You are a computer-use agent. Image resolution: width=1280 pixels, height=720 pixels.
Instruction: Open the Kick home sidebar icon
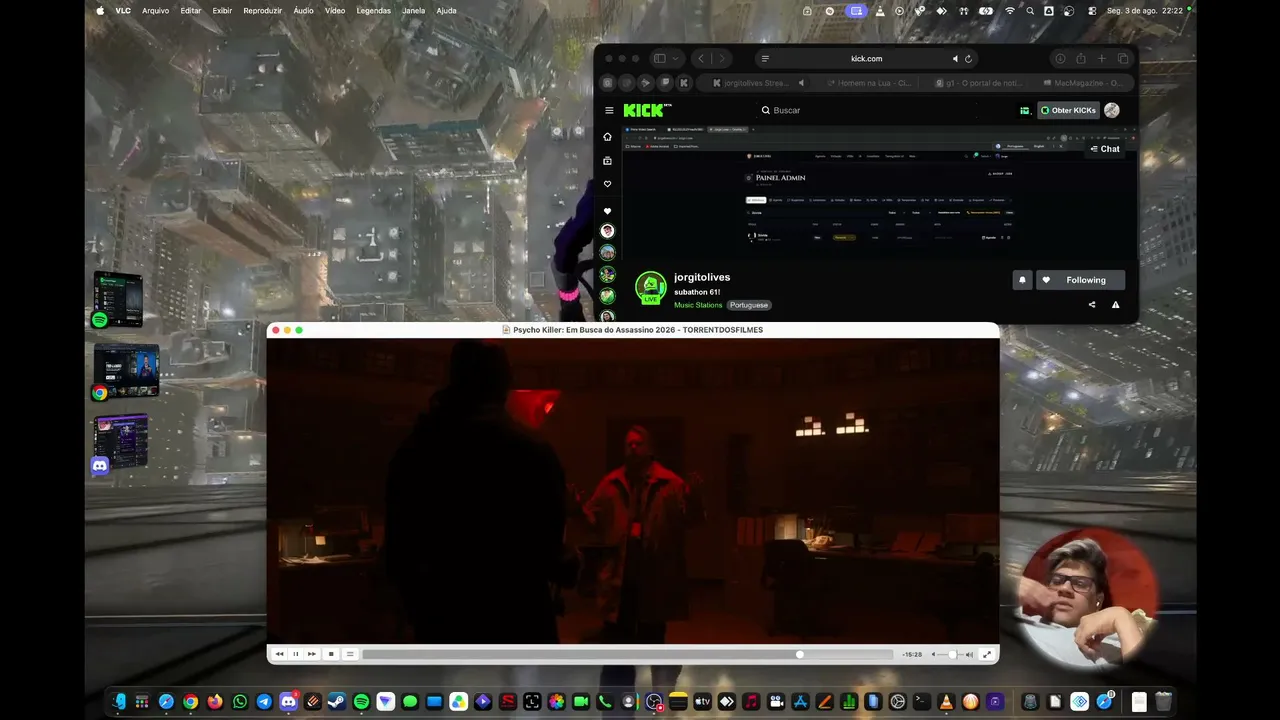(x=607, y=137)
